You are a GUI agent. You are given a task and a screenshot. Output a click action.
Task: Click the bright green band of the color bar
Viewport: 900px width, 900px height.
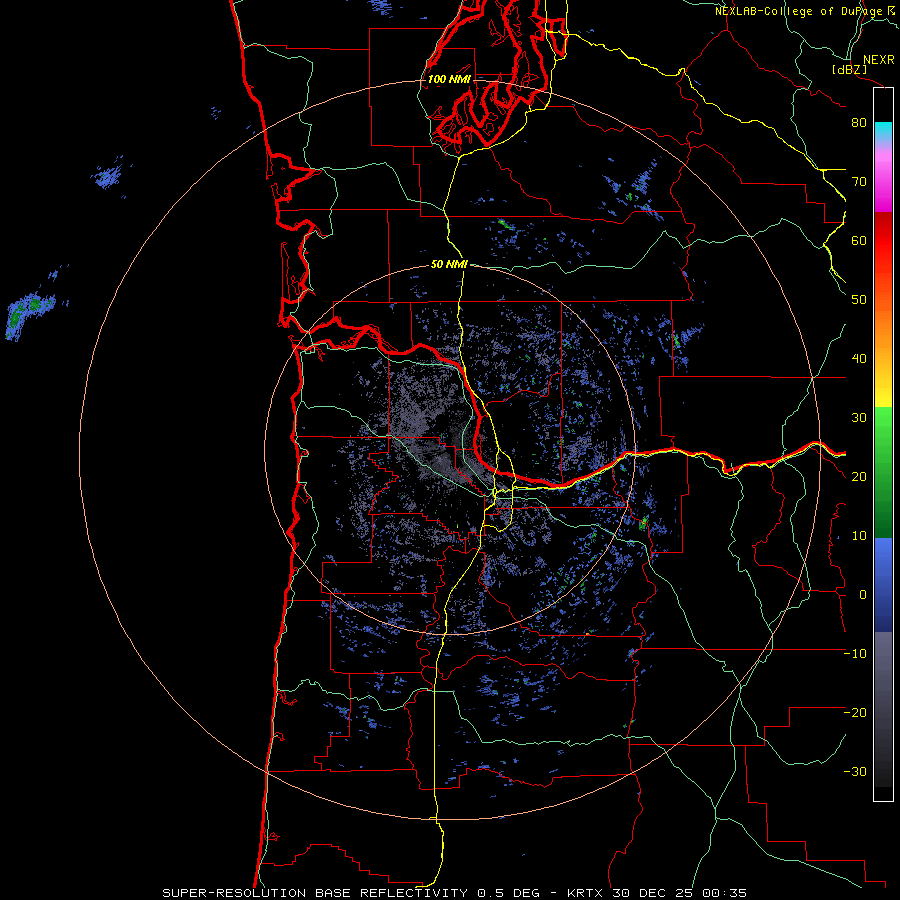(883, 428)
